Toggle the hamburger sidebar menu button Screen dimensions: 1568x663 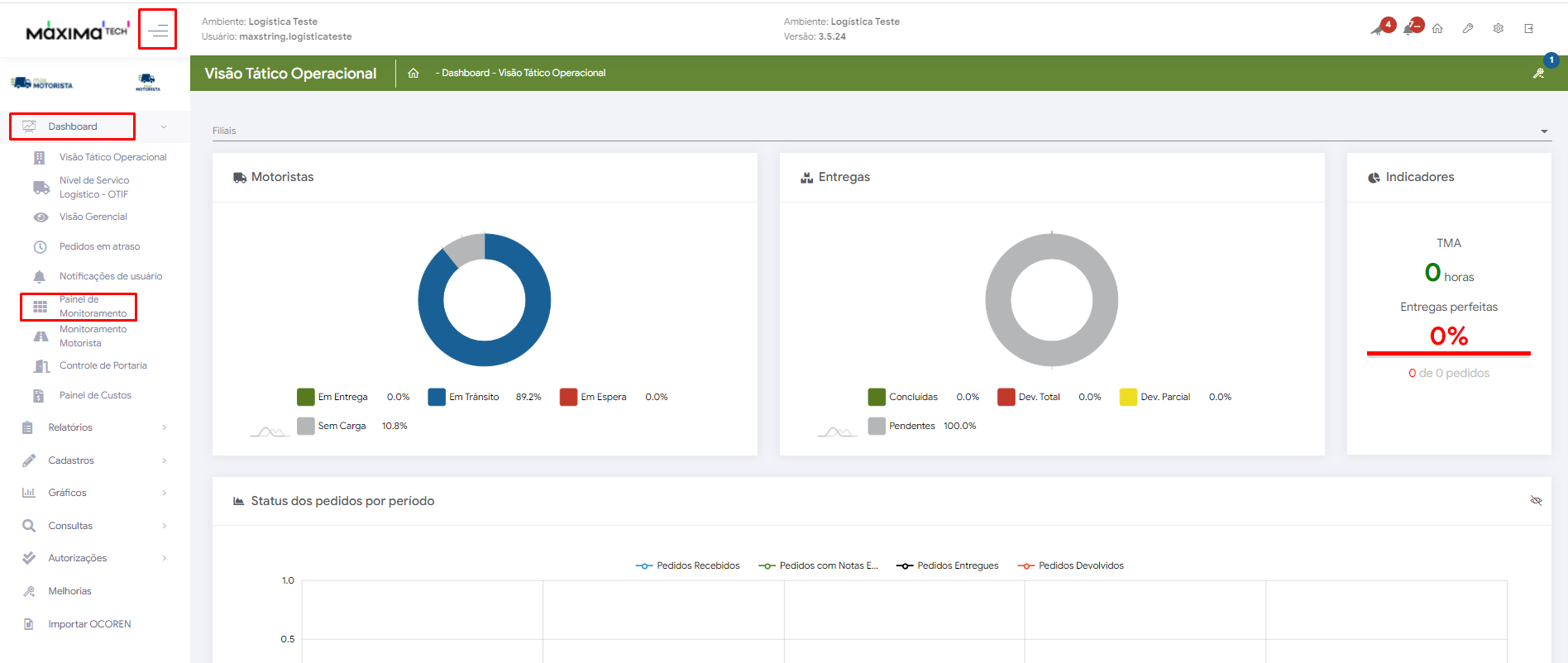[x=157, y=31]
